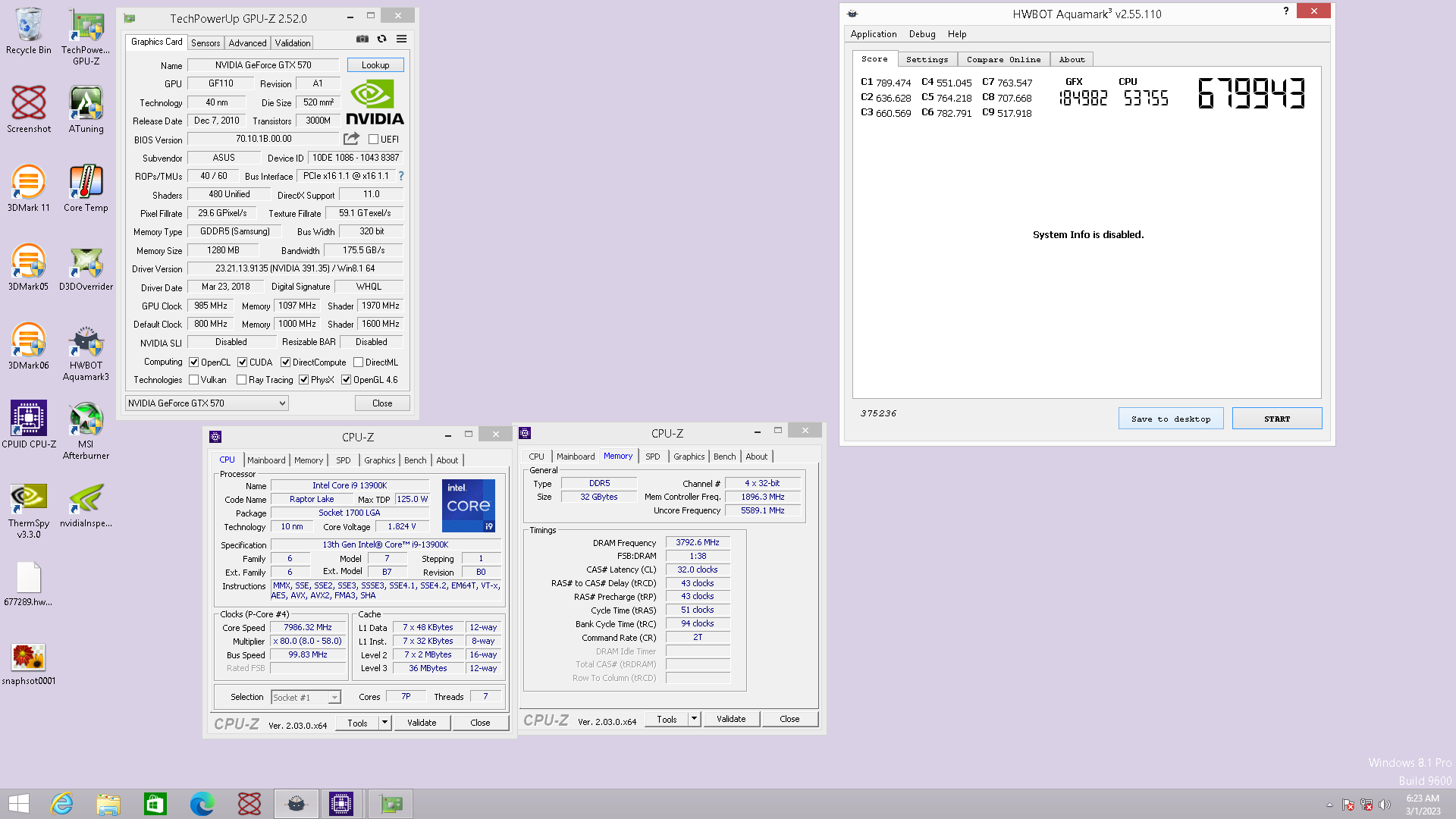Viewport: 1456px width, 819px height.
Task: Toggle DirectML checkbox in GPU-Z
Action: [x=358, y=362]
